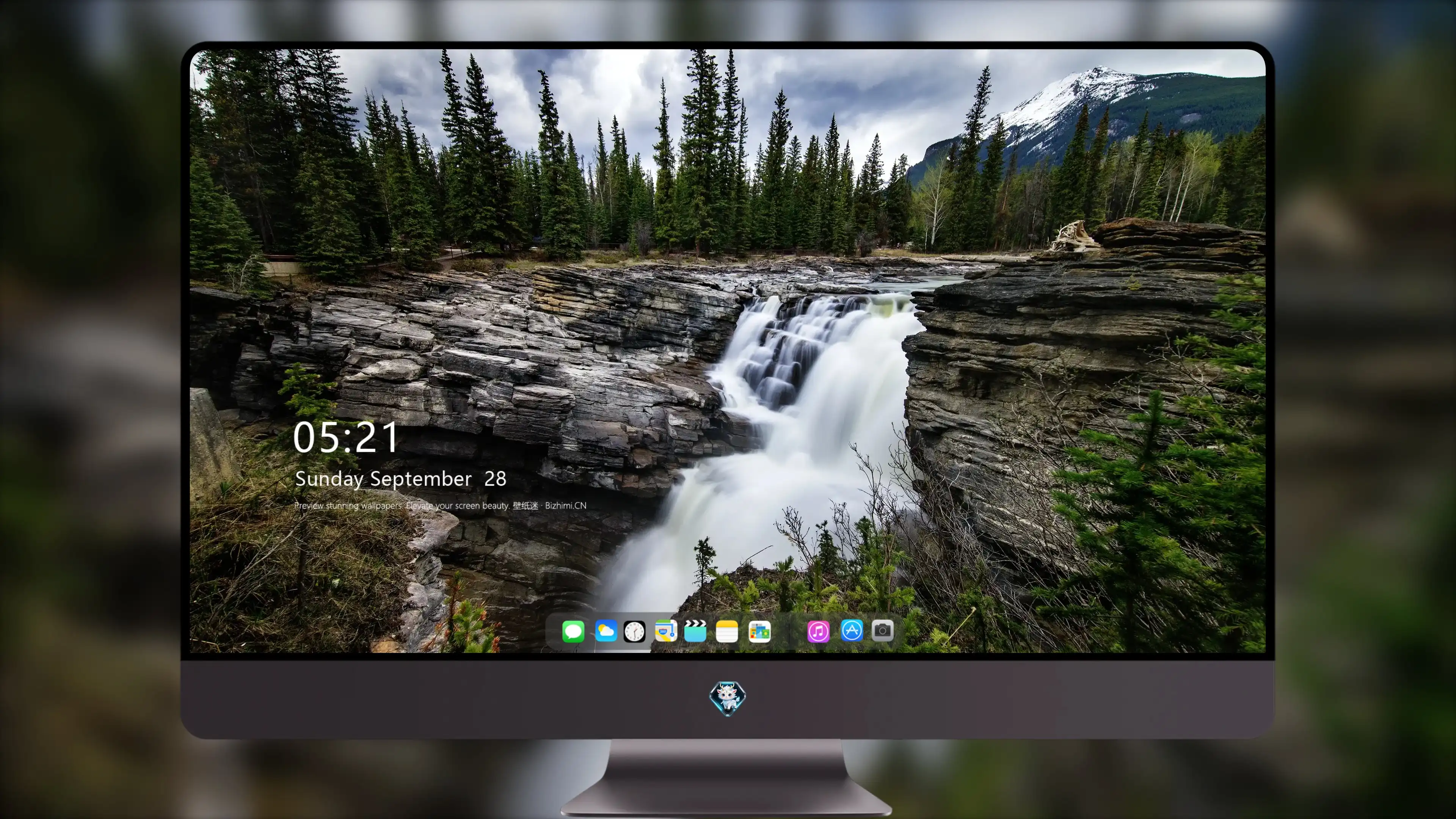Open the Notes app in the dock
Viewport: 1456px width, 819px height.
pyautogui.click(x=727, y=631)
